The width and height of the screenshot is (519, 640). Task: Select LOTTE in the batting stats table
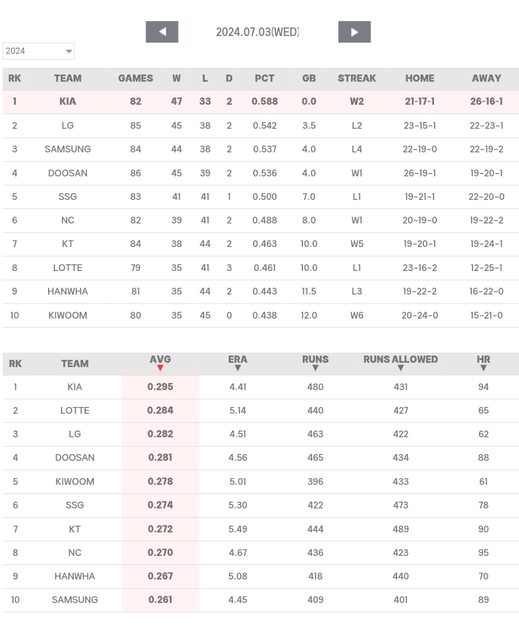click(75, 411)
